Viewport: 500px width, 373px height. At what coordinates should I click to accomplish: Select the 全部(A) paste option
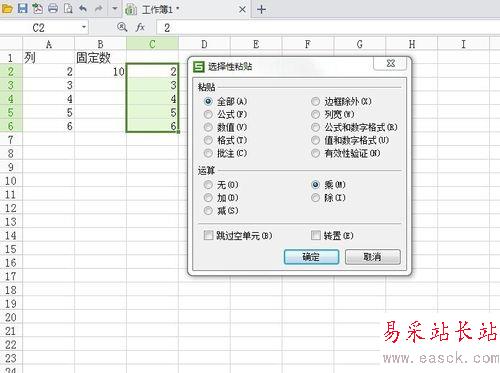click(x=226, y=101)
